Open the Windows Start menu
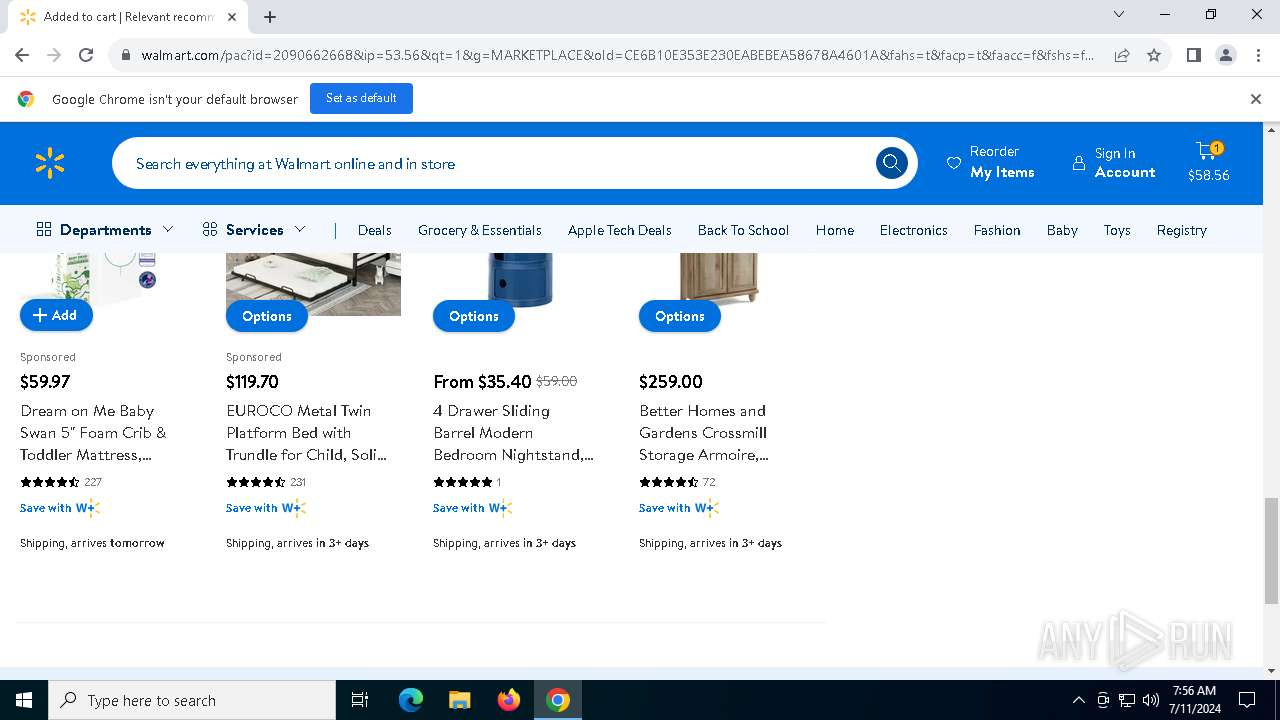Viewport: 1280px width, 720px height. (x=24, y=700)
